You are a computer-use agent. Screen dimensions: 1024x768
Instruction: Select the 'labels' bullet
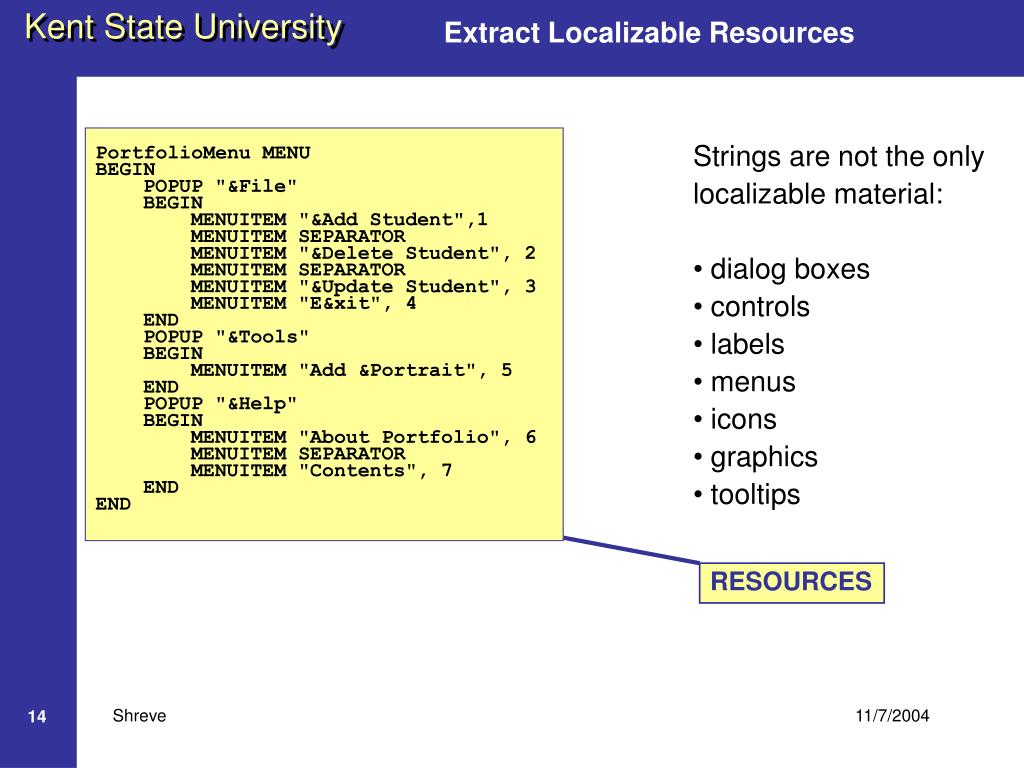tap(739, 344)
